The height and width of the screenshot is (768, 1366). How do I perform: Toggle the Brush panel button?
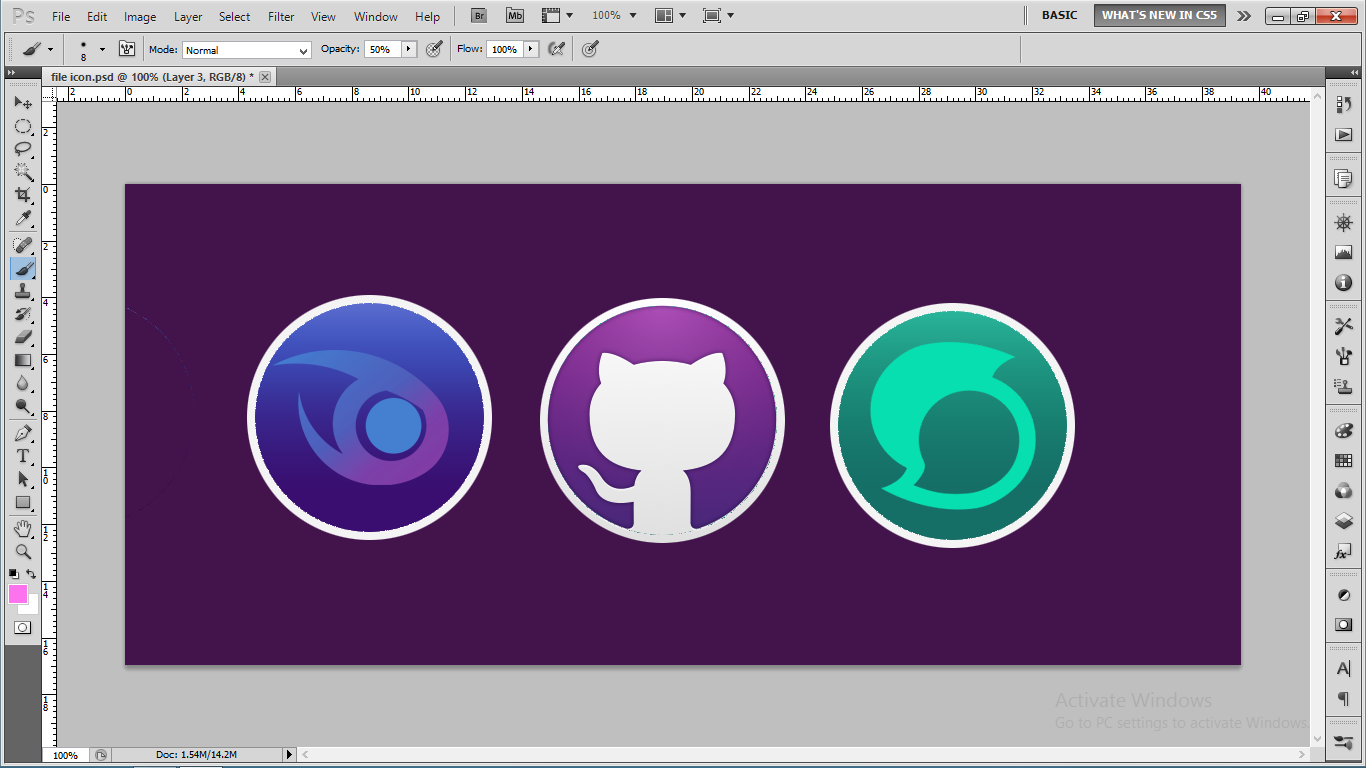coord(127,49)
